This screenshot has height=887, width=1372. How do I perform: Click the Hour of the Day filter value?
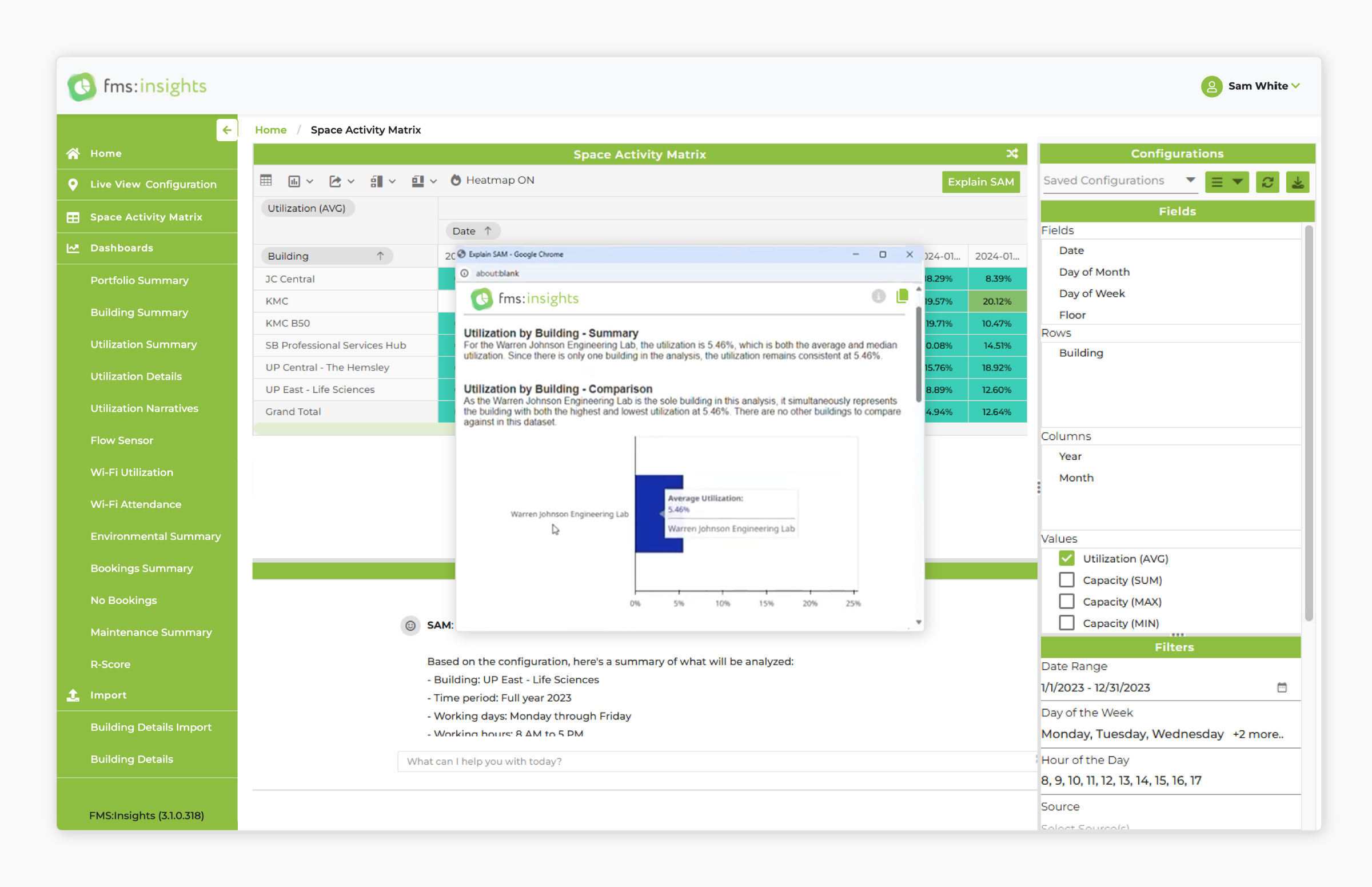pos(1121,781)
